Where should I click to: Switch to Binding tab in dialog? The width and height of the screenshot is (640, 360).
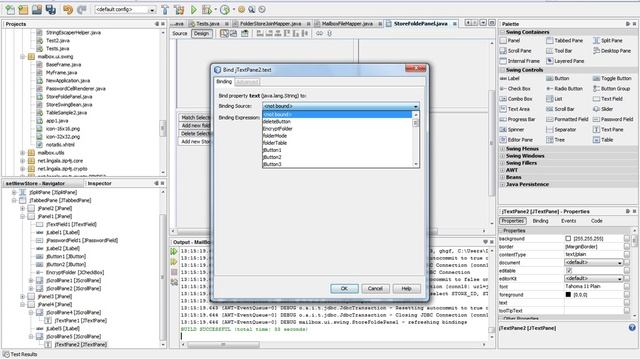pos(224,82)
